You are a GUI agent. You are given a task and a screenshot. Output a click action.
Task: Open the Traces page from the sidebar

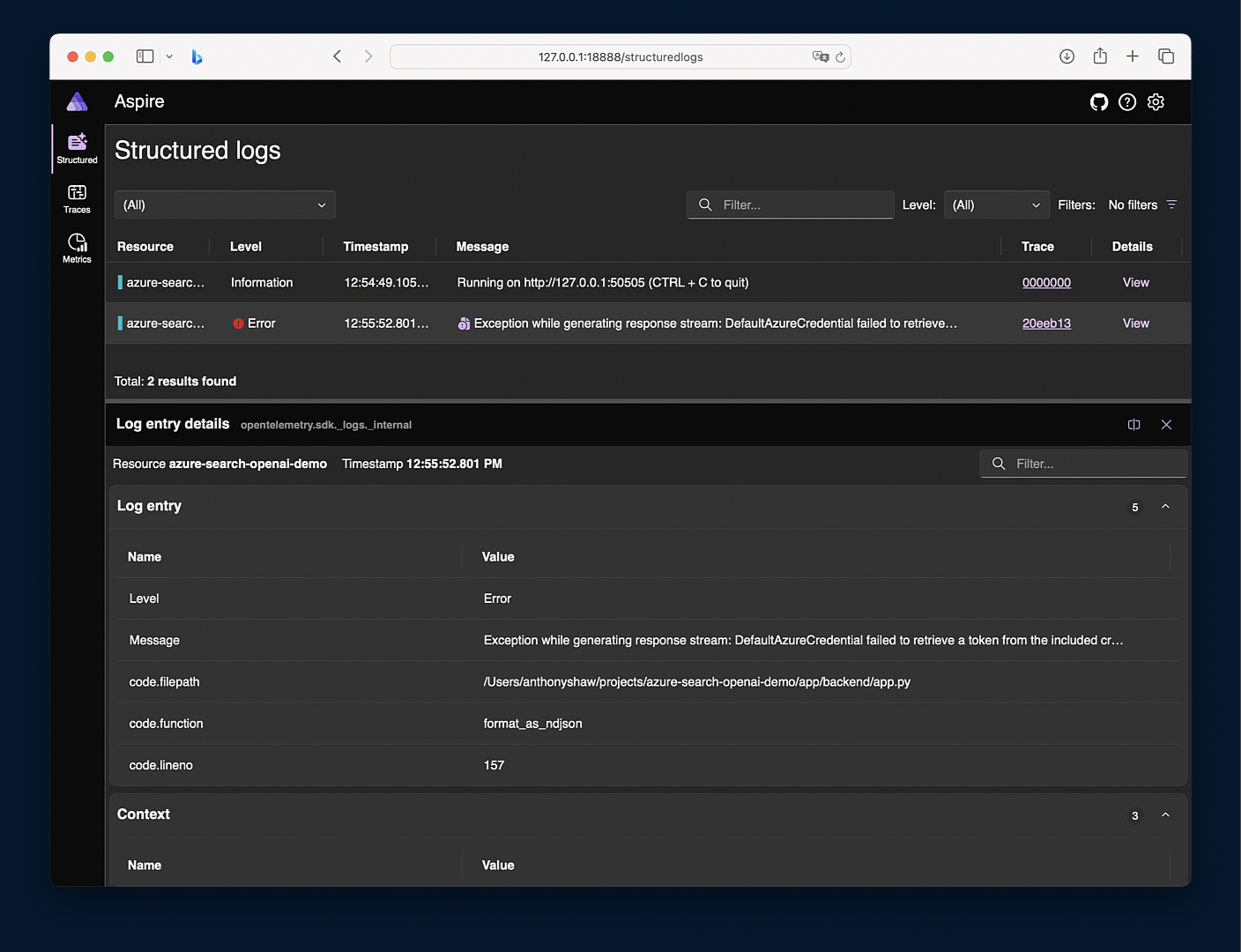click(x=77, y=198)
